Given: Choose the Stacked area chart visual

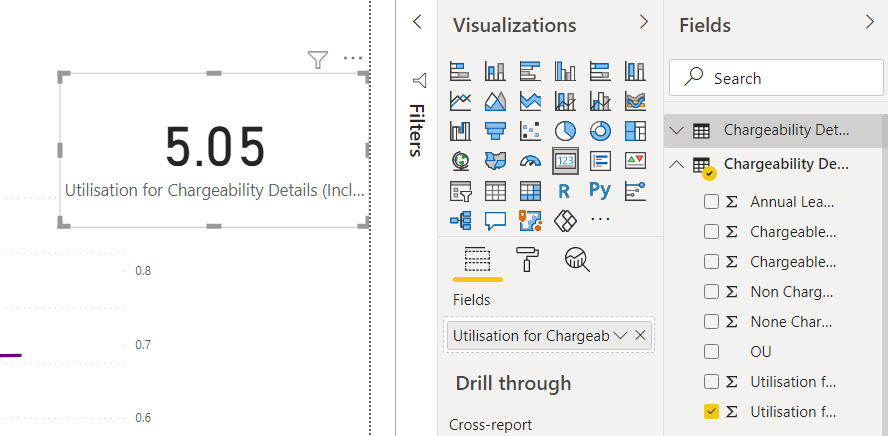Looking at the screenshot, I should tap(530, 101).
